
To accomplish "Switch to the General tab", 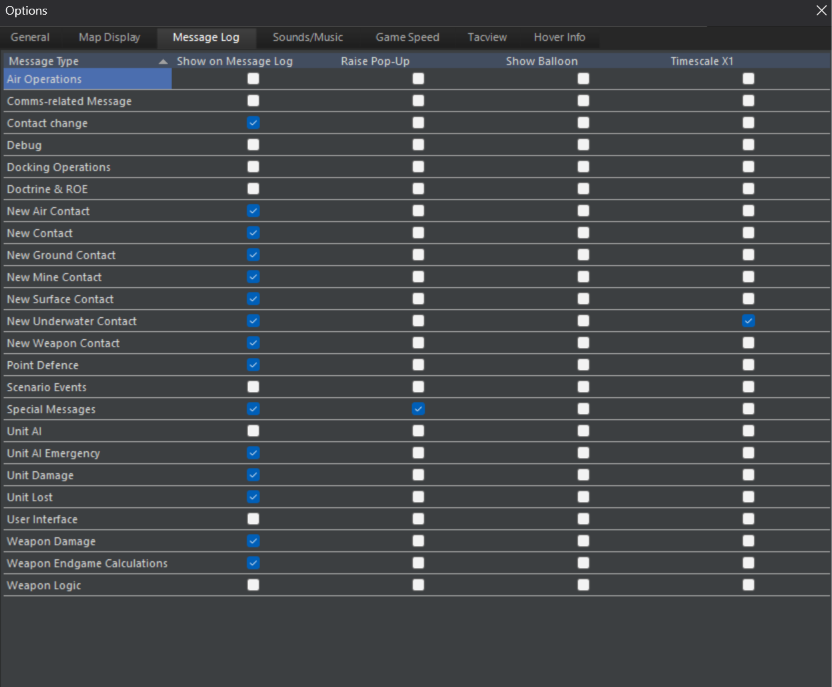I will [x=30, y=38].
